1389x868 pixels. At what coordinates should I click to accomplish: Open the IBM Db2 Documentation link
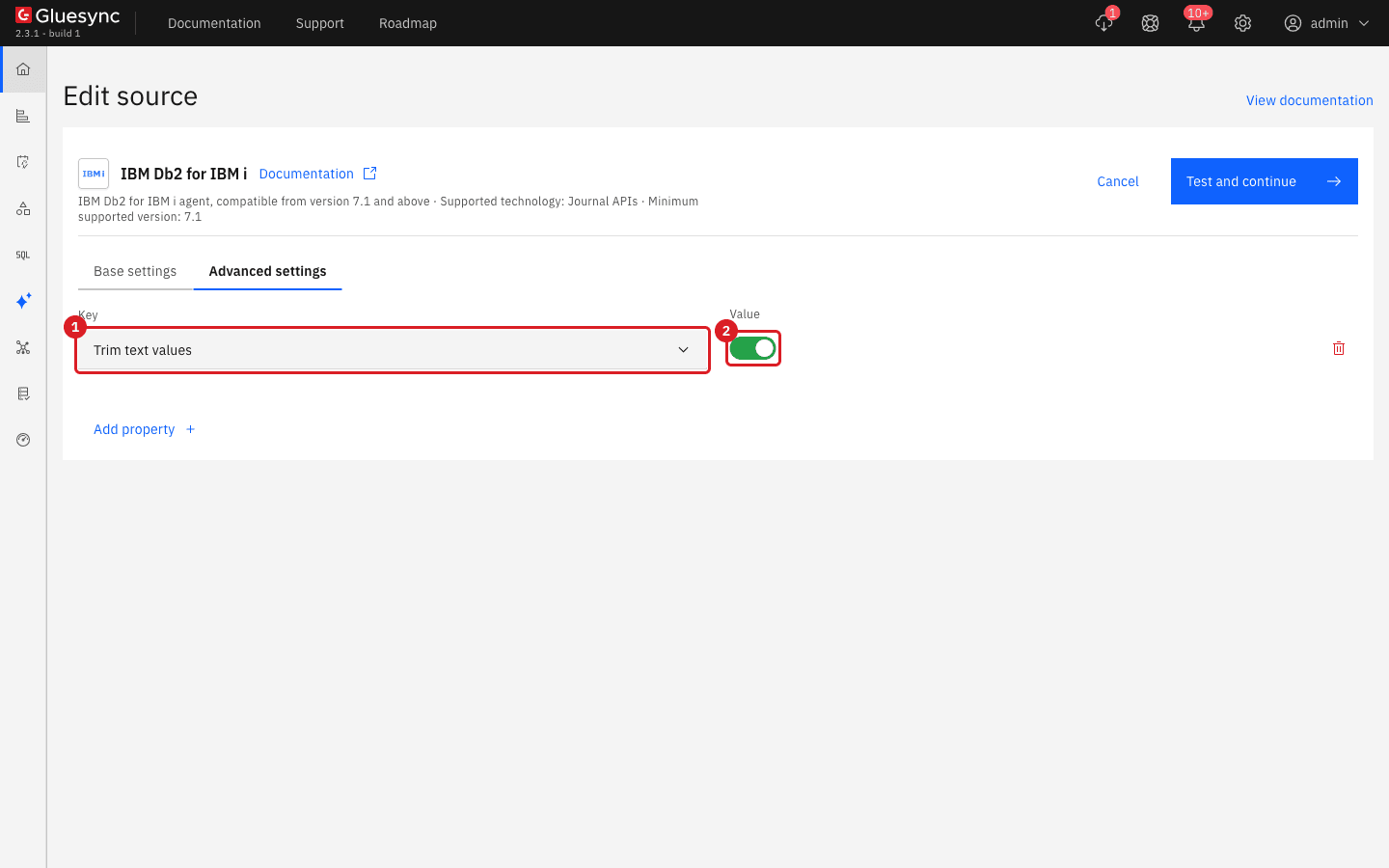307,174
